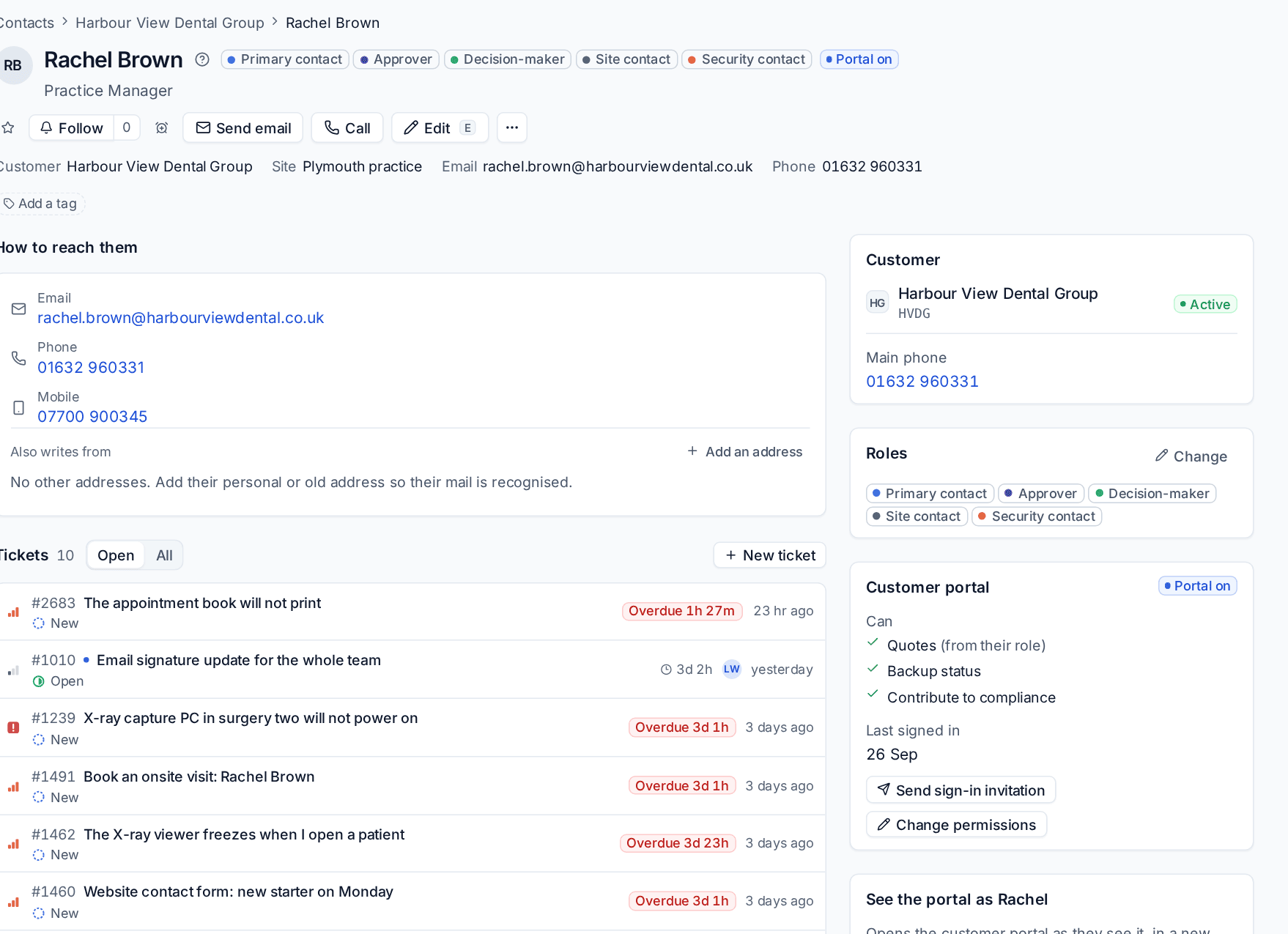Click the urgent priority icon on ticket #1239
Image resolution: width=1288 pixels, height=934 pixels.
13,727
